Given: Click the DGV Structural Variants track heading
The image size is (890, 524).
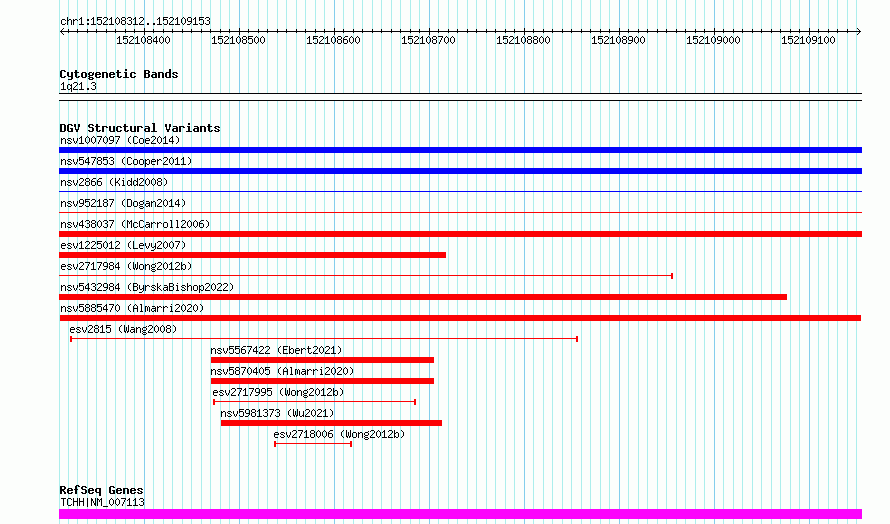Looking at the screenshot, I should click(x=140, y=128).
